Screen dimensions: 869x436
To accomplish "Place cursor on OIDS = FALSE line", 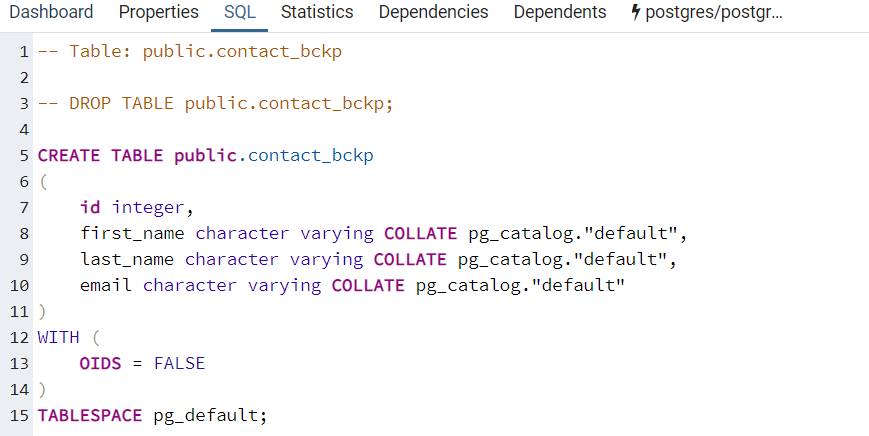I will click(142, 363).
